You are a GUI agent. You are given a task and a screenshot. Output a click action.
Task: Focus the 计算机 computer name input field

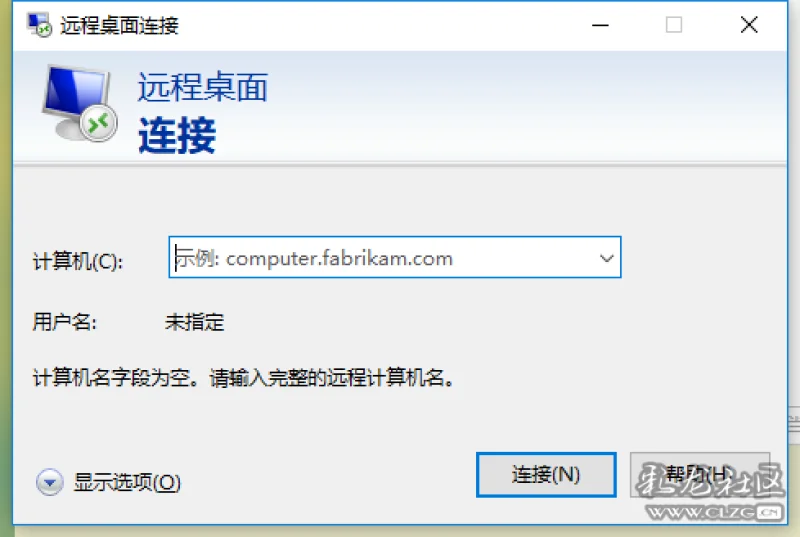394,258
